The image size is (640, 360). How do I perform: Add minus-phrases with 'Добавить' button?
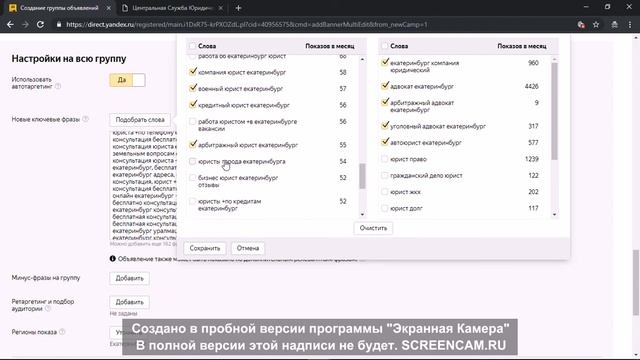tap(129, 278)
